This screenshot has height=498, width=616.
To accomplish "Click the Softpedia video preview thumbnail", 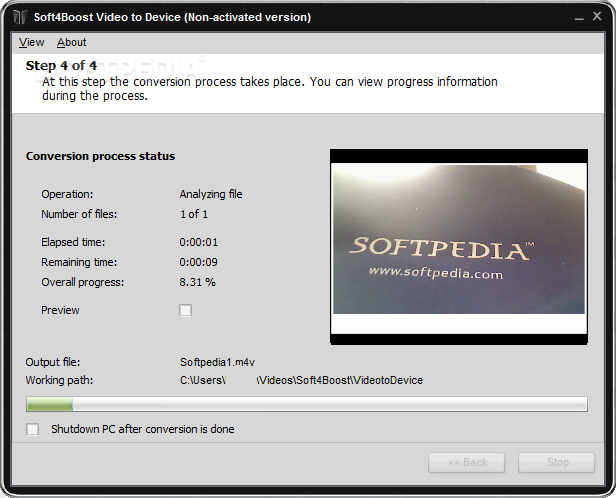I will click(459, 247).
